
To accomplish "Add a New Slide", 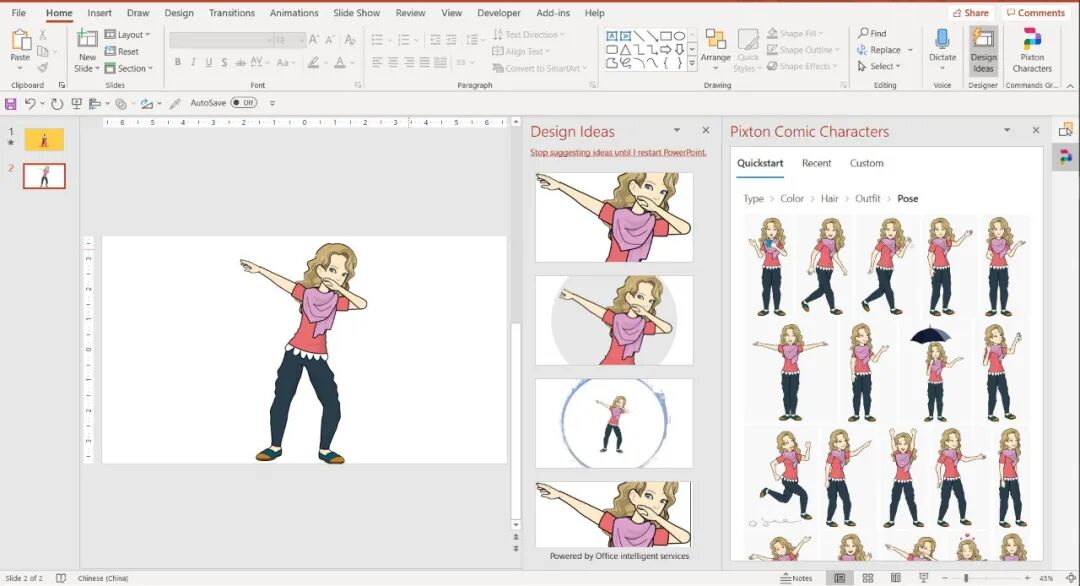I will click(87, 50).
